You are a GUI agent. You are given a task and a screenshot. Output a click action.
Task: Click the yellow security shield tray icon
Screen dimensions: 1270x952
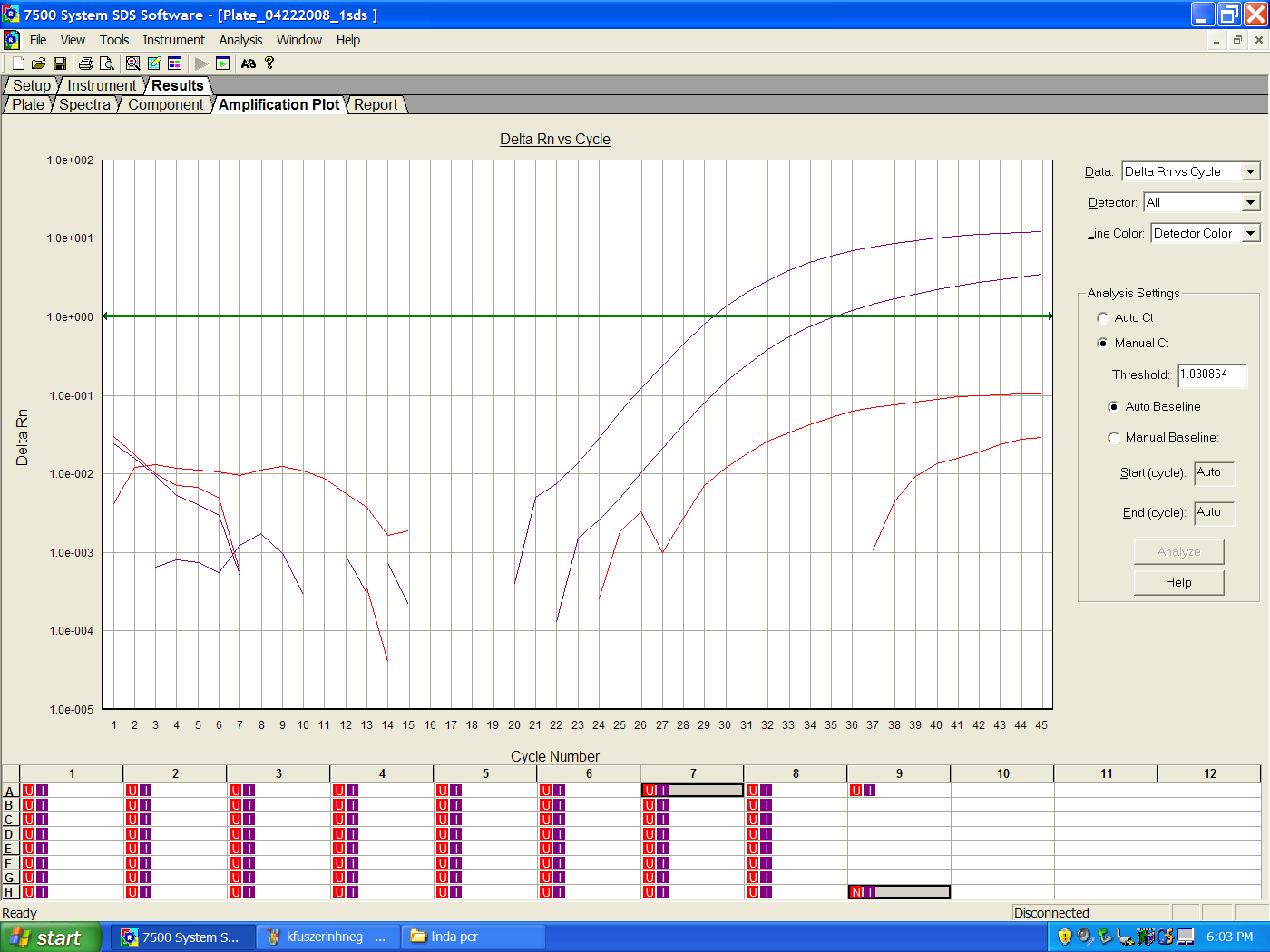(1065, 937)
